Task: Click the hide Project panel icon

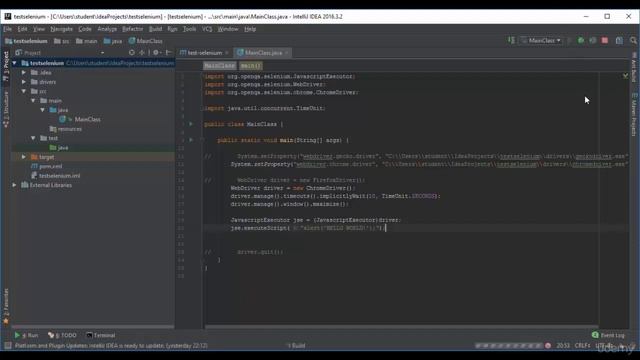Action: pos(168,53)
